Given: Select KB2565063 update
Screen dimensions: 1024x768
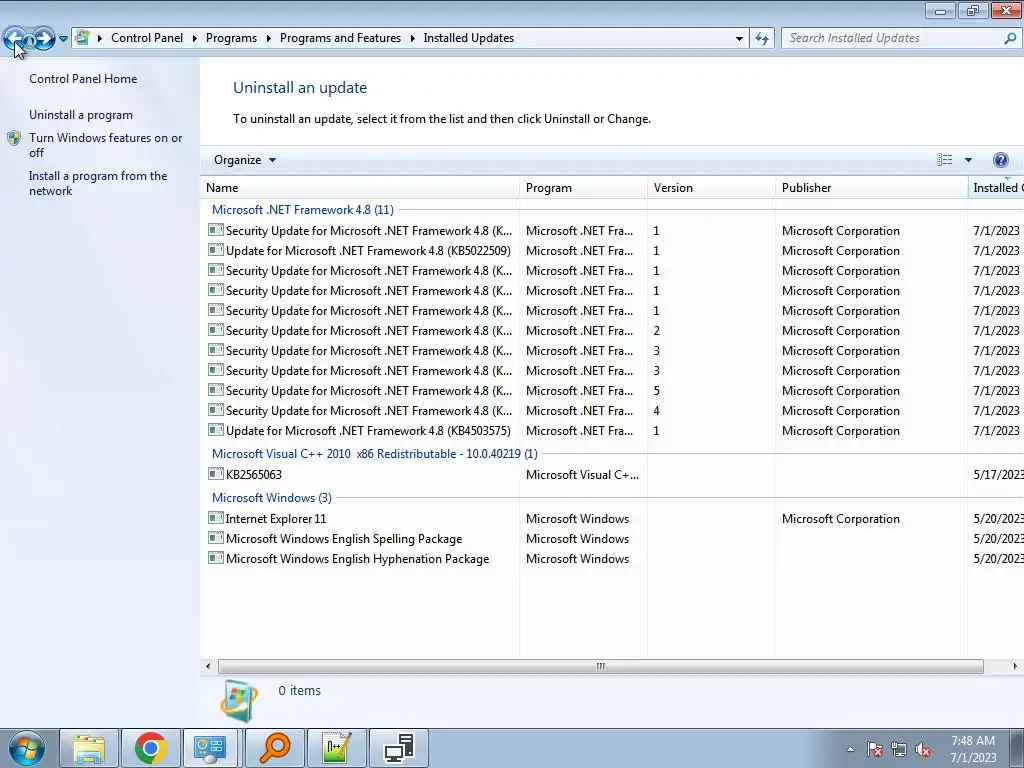Looking at the screenshot, I should 253,475.
